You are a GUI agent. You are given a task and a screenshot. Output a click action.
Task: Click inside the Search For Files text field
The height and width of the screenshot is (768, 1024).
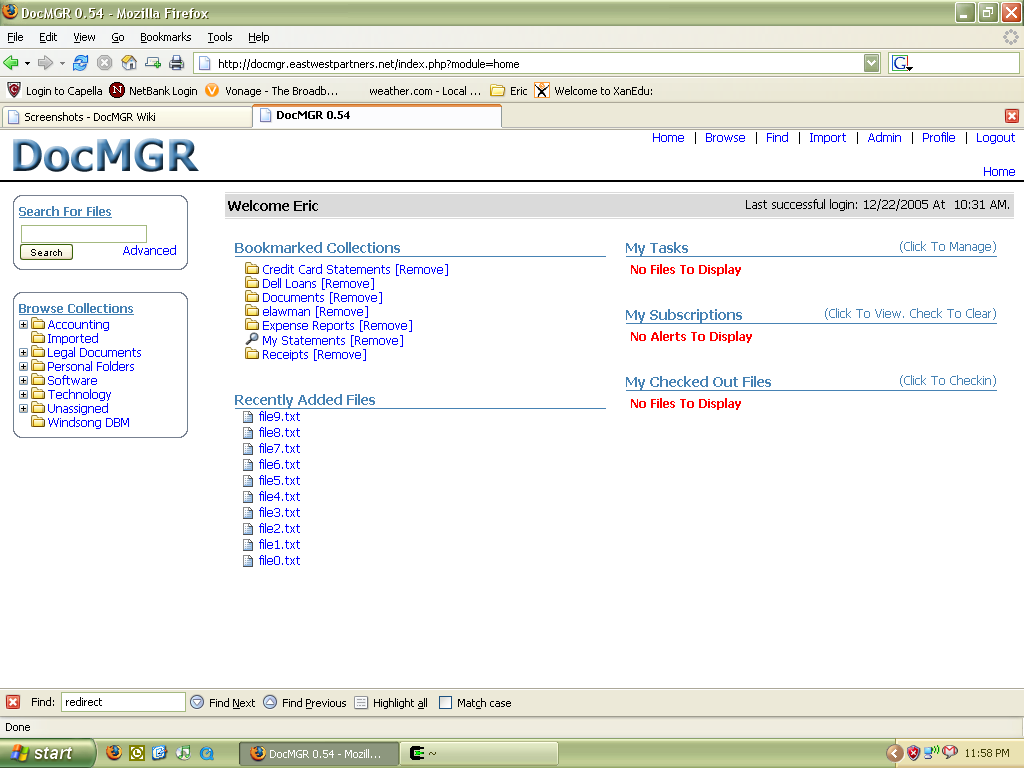pos(83,232)
